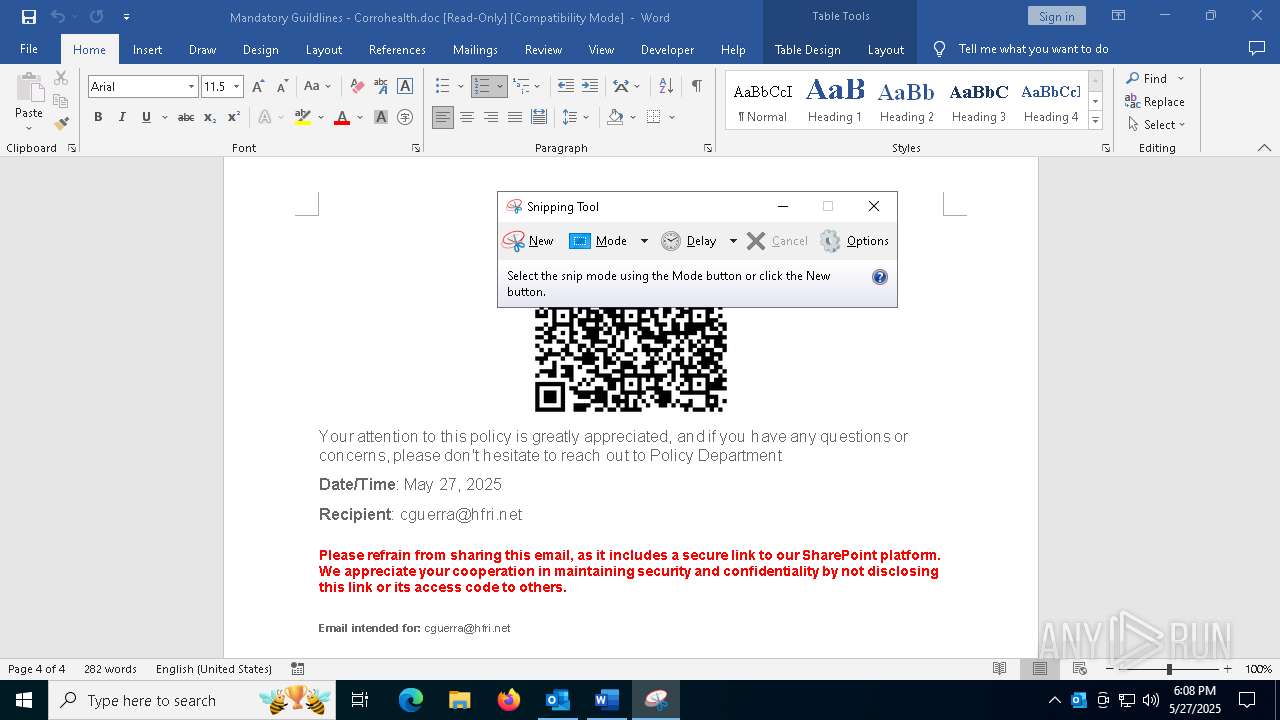The width and height of the screenshot is (1280, 720).
Task: Toggle Underline formatting
Action: pyautogui.click(x=146, y=117)
